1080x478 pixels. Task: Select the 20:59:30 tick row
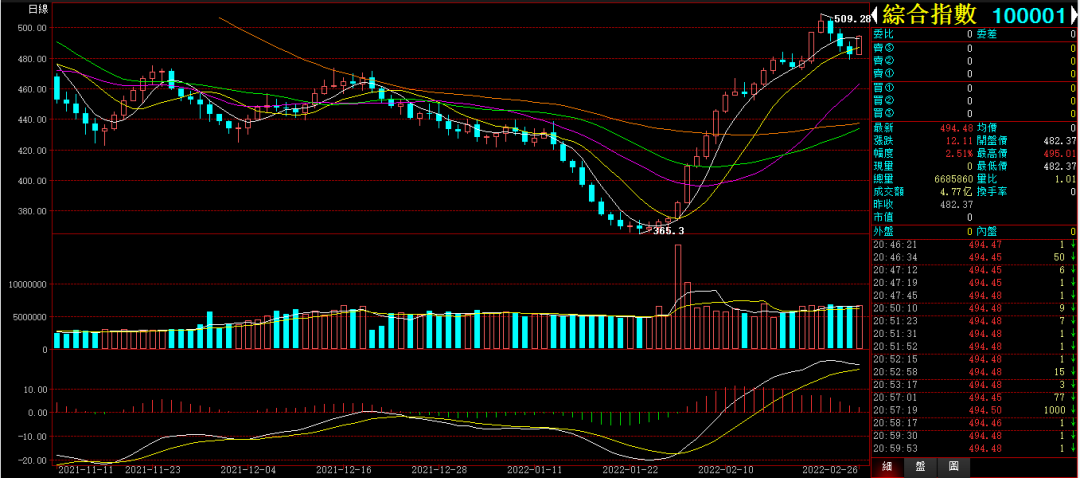(974, 435)
